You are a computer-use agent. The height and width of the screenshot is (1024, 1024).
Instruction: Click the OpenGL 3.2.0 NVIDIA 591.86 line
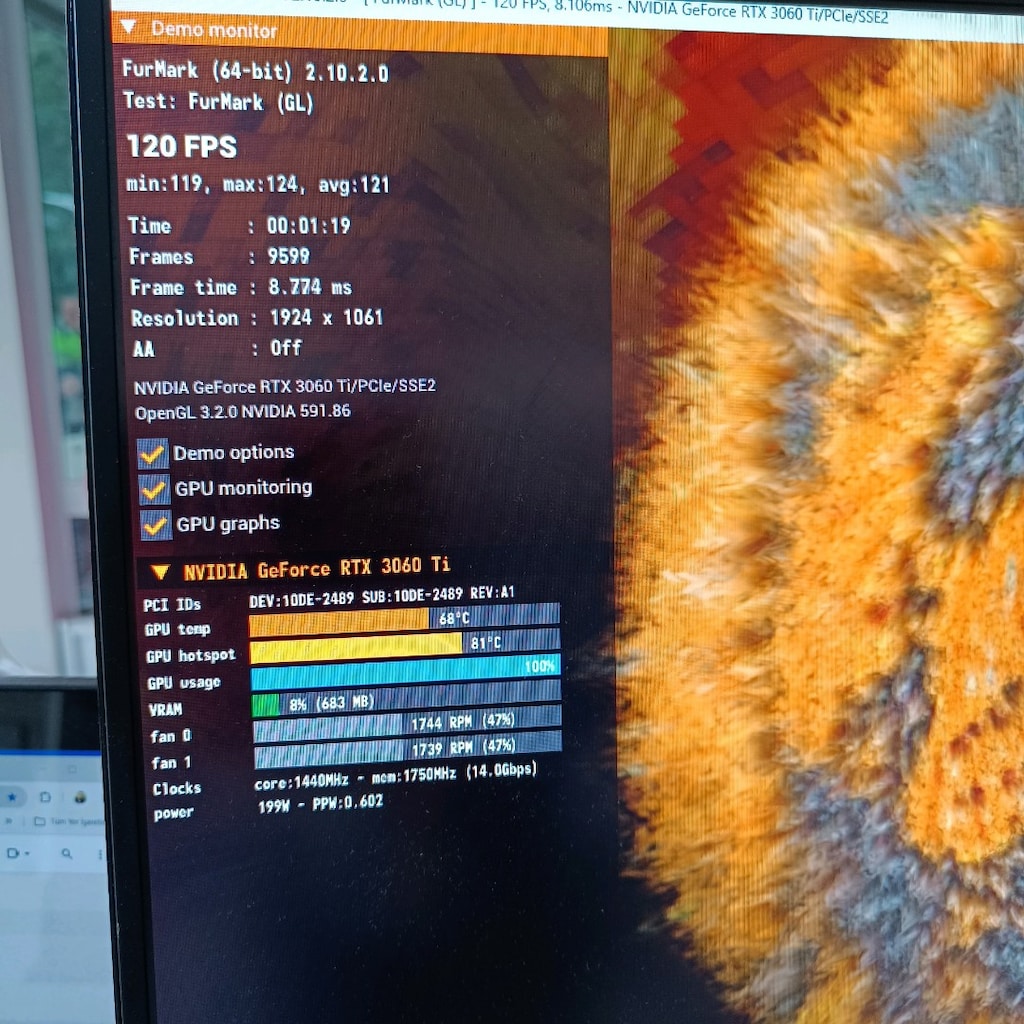coord(243,412)
